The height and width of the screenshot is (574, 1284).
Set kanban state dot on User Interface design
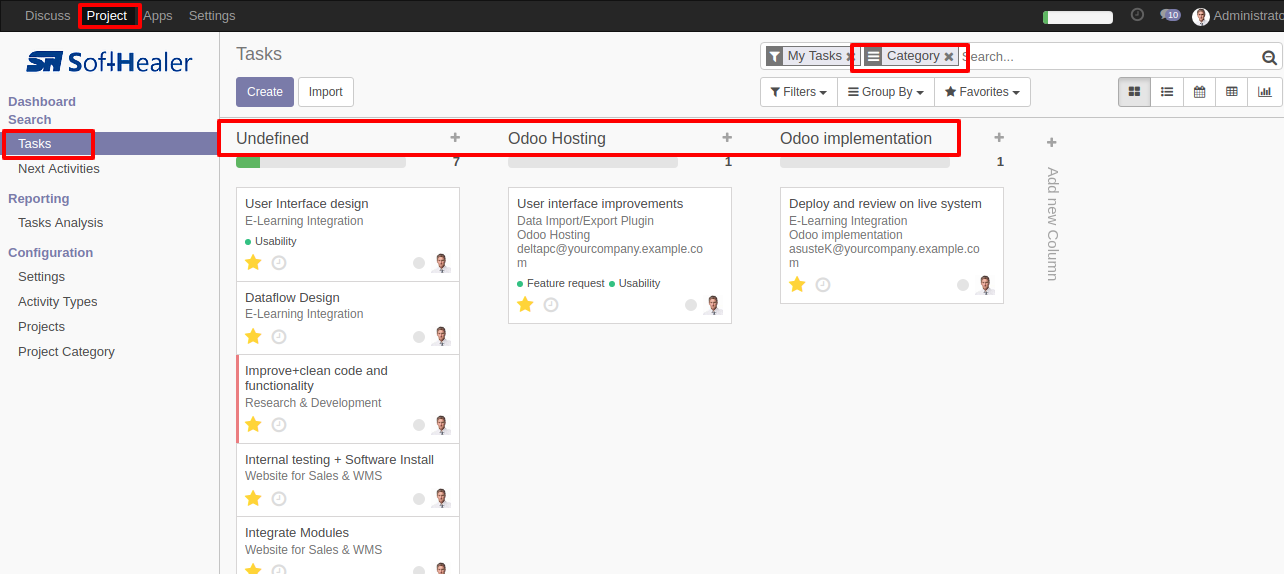coord(419,263)
